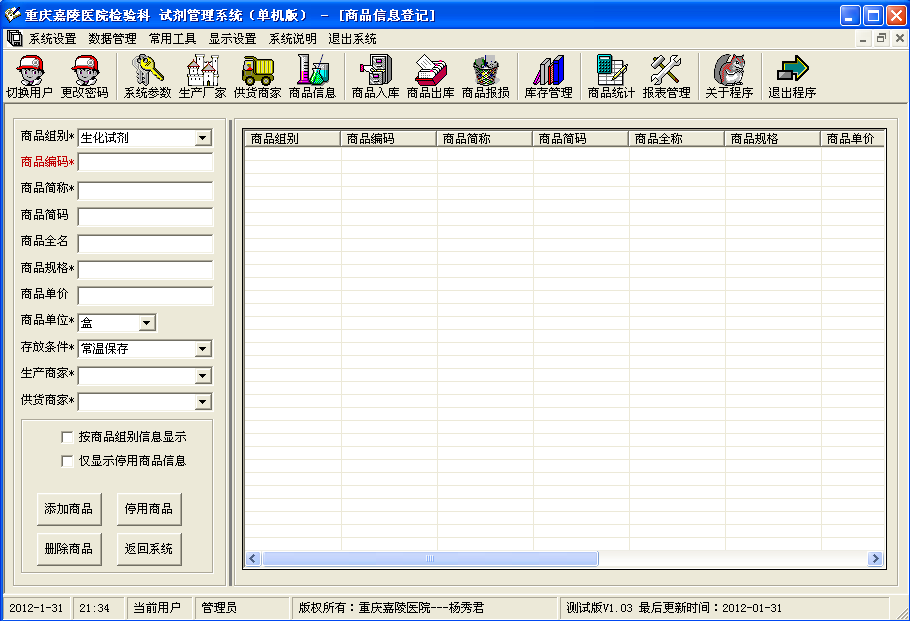The image size is (910, 621).
Task: Expand the 商品组别 dropdown
Action: click(x=203, y=138)
